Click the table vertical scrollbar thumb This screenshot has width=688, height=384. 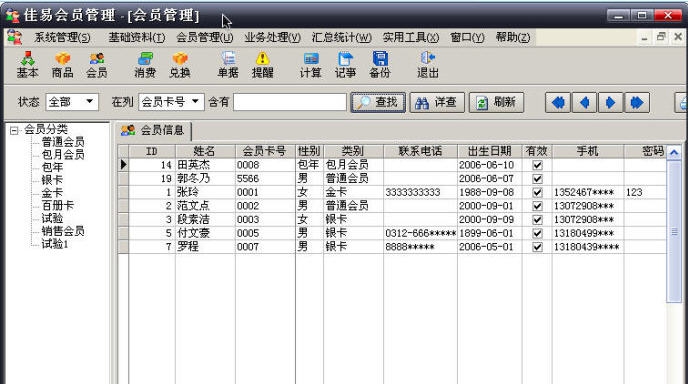pyautogui.click(x=674, y=231)
